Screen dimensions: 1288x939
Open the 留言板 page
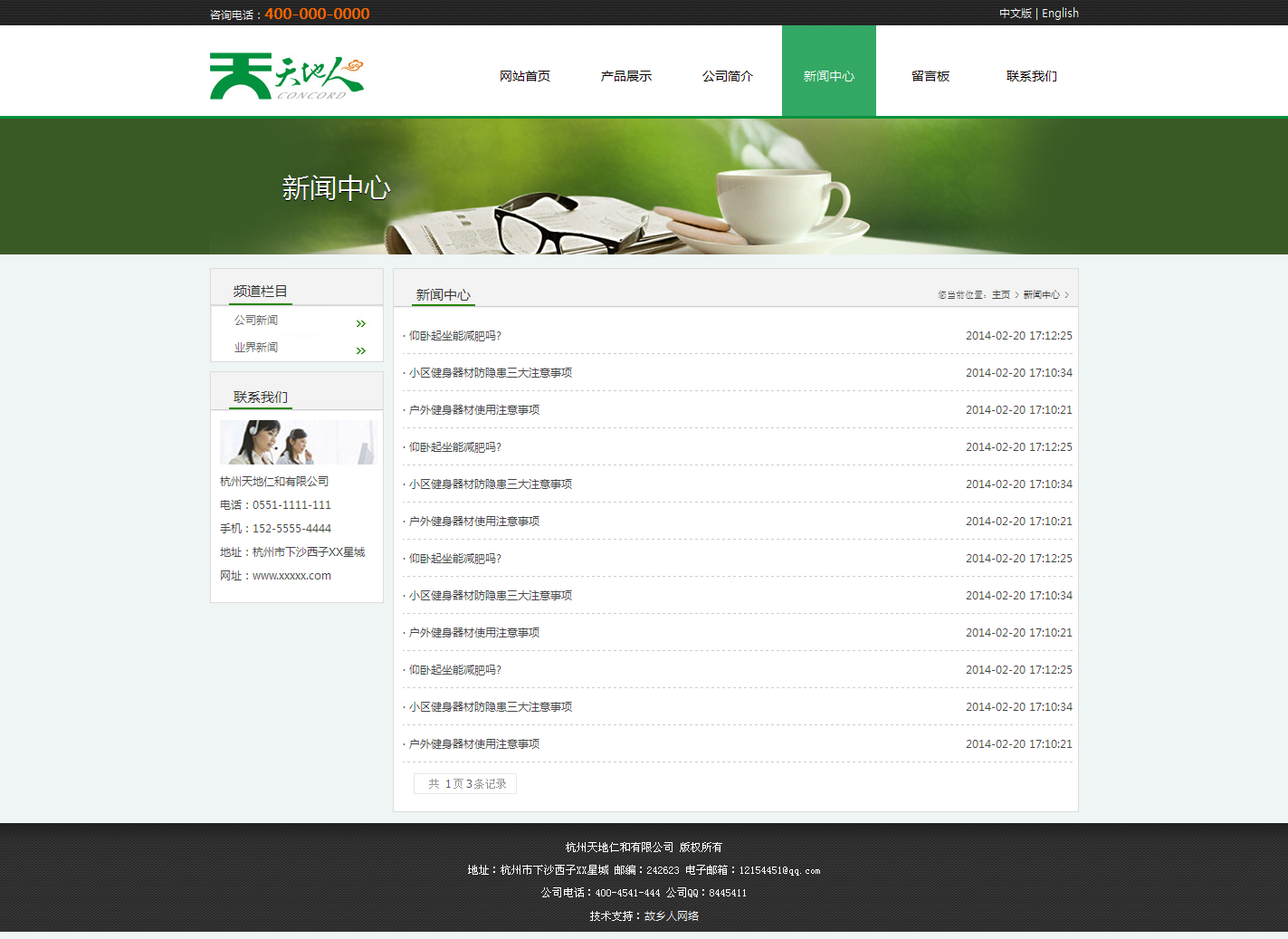coord(930,76)
